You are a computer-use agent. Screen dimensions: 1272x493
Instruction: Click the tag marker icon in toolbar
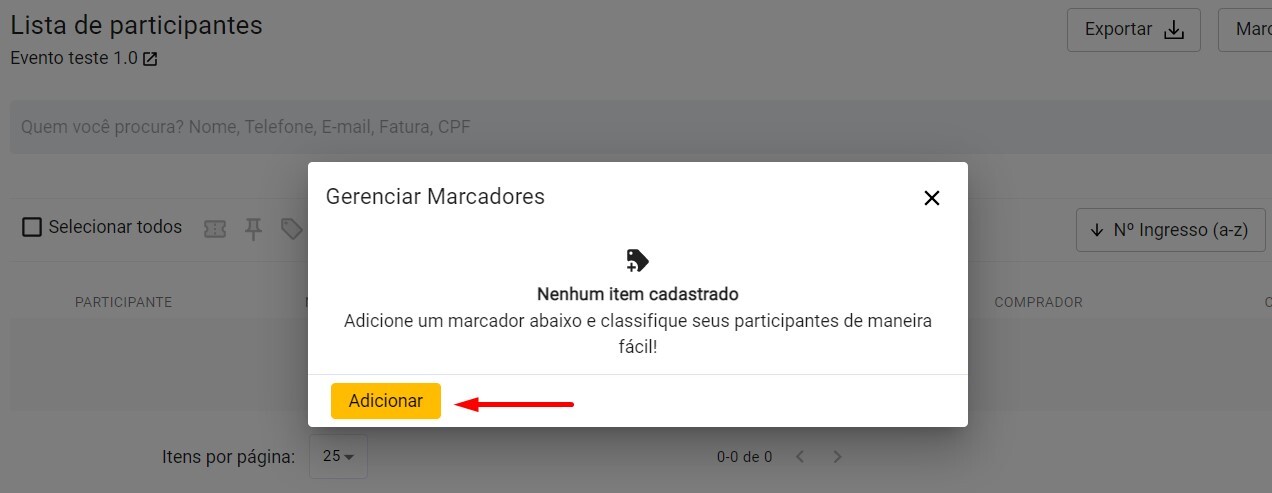[x=291, y=230]
